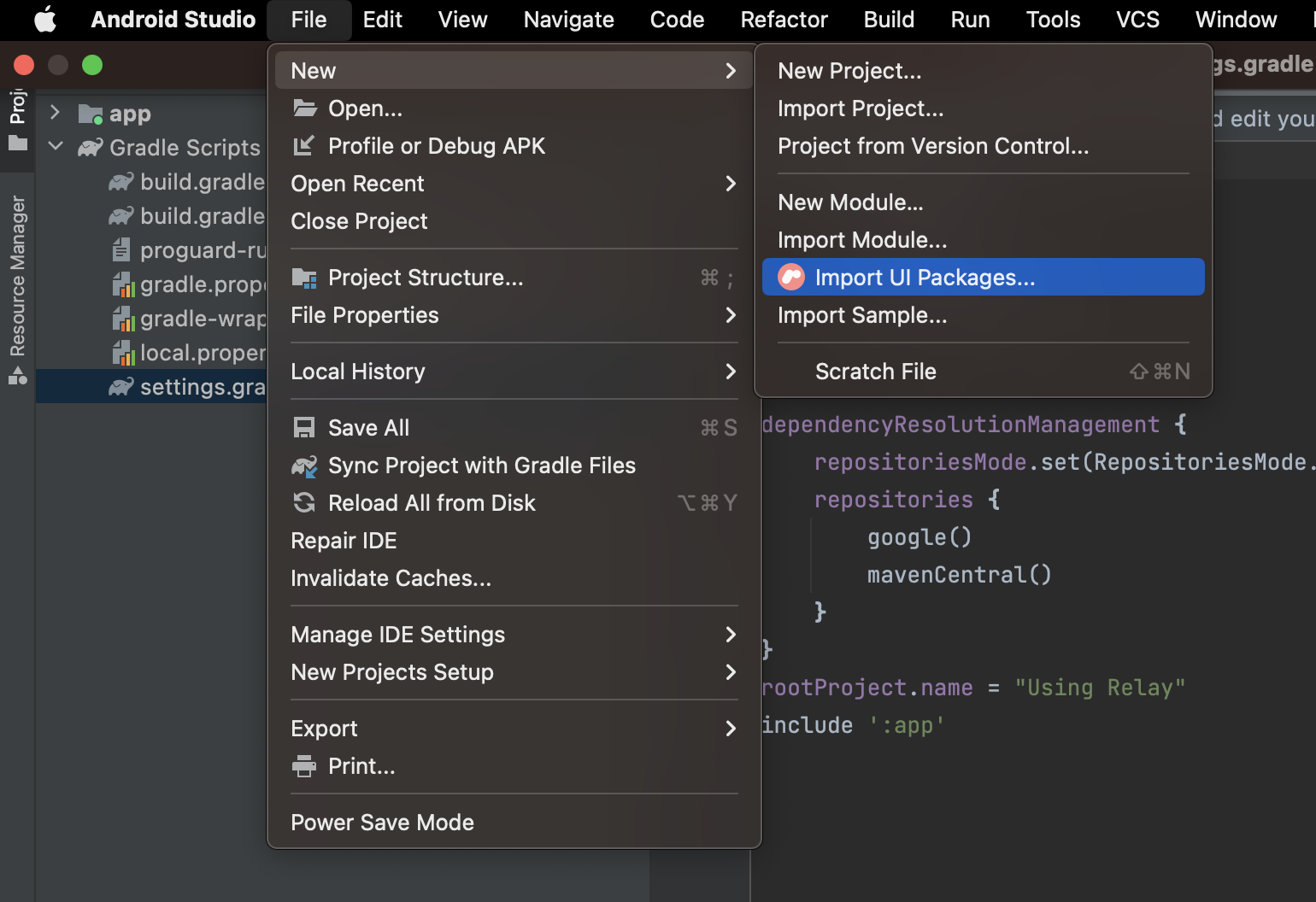The height and width of the screenshot is (902, 1316).
Task: Click the Sync Project with Gradle Files elephant icon
Action: tap(304, 466)
